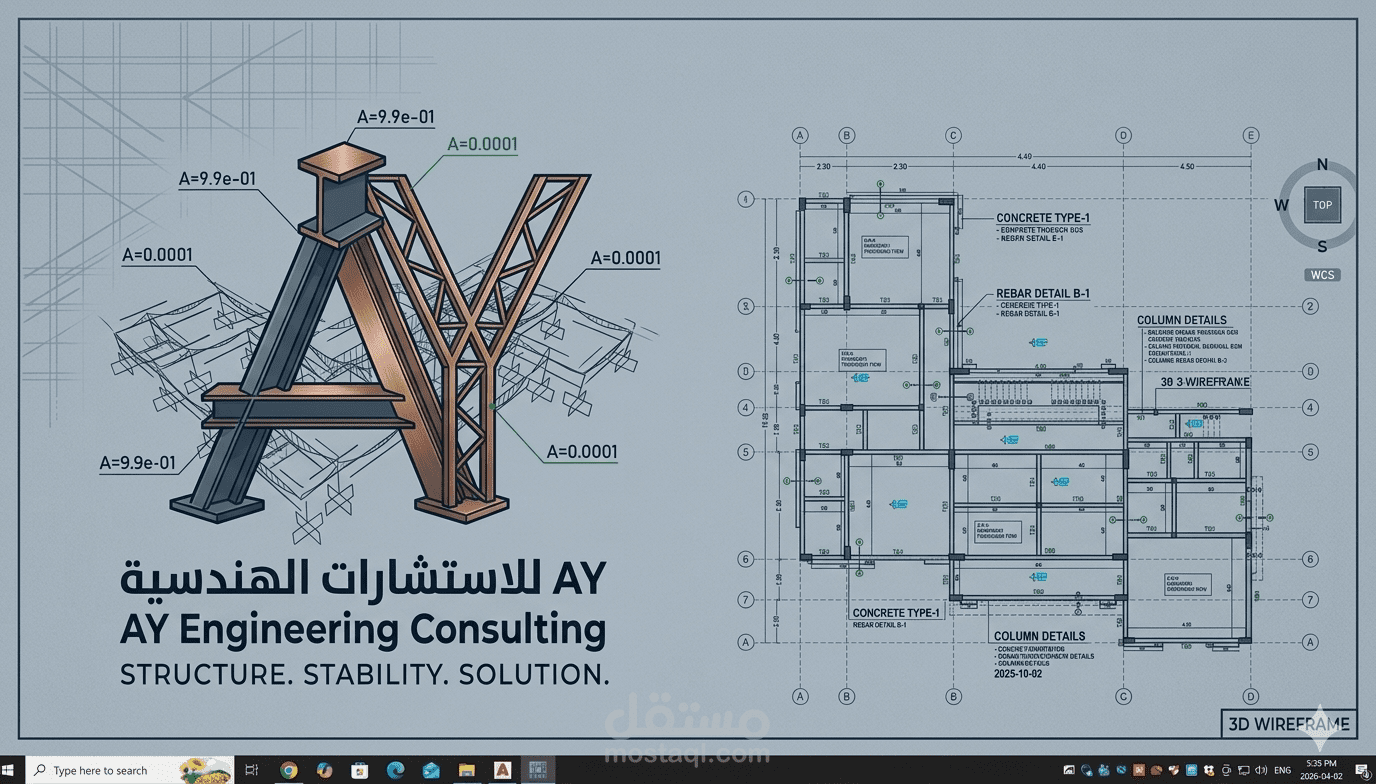
Task: Click the S compass label on ViewCube
Action: tap(1322, 247)
